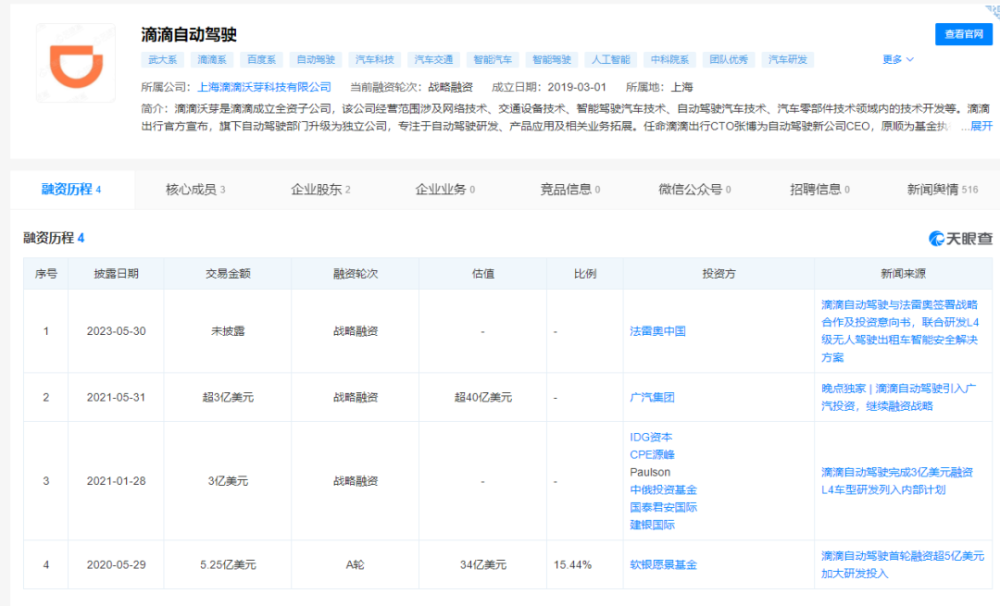1000x606 pixels.
Task: Click the date cell 2021-01-28
Action: click(116, 481)
